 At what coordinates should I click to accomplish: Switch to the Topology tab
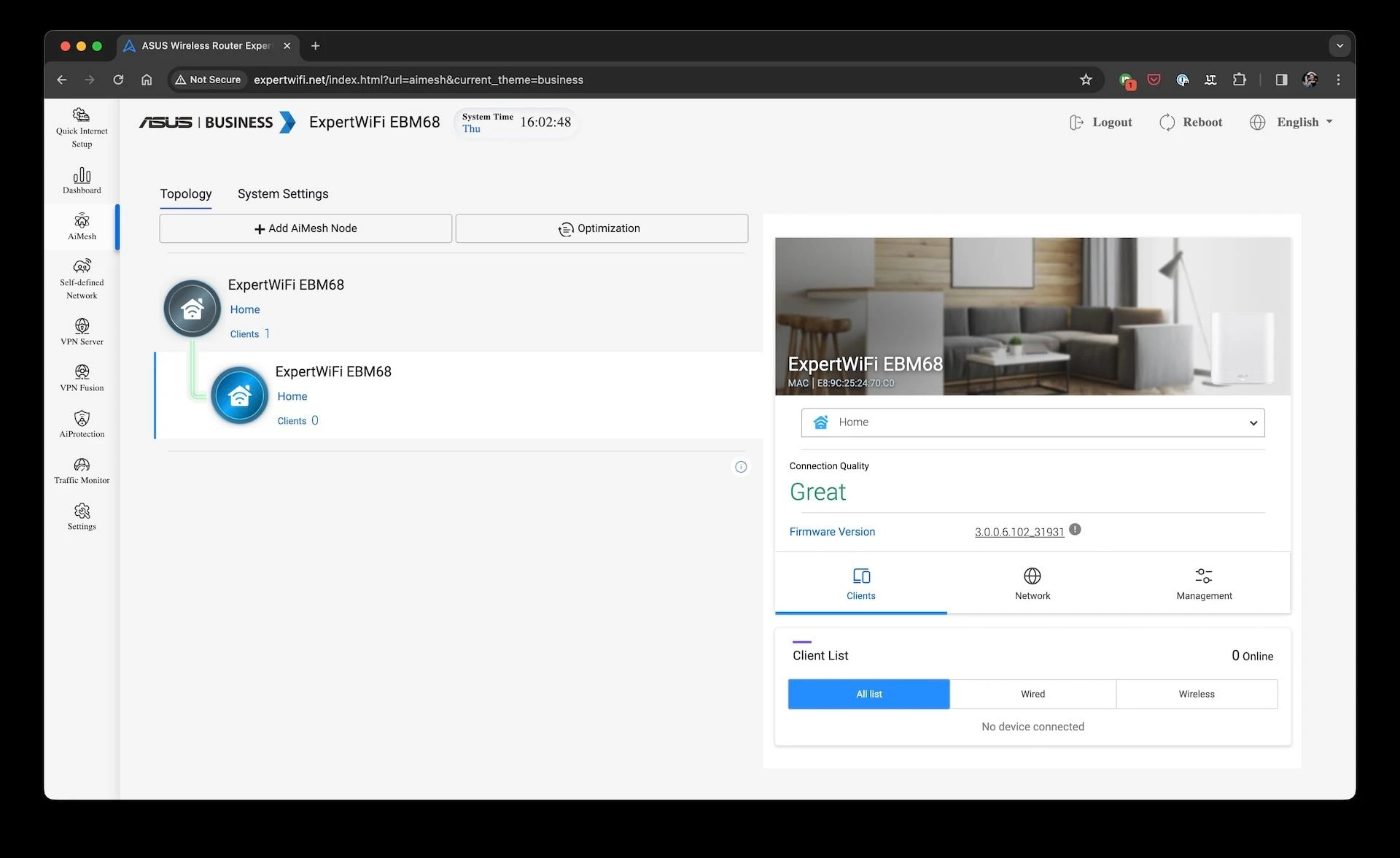click(x=186, y=194)
